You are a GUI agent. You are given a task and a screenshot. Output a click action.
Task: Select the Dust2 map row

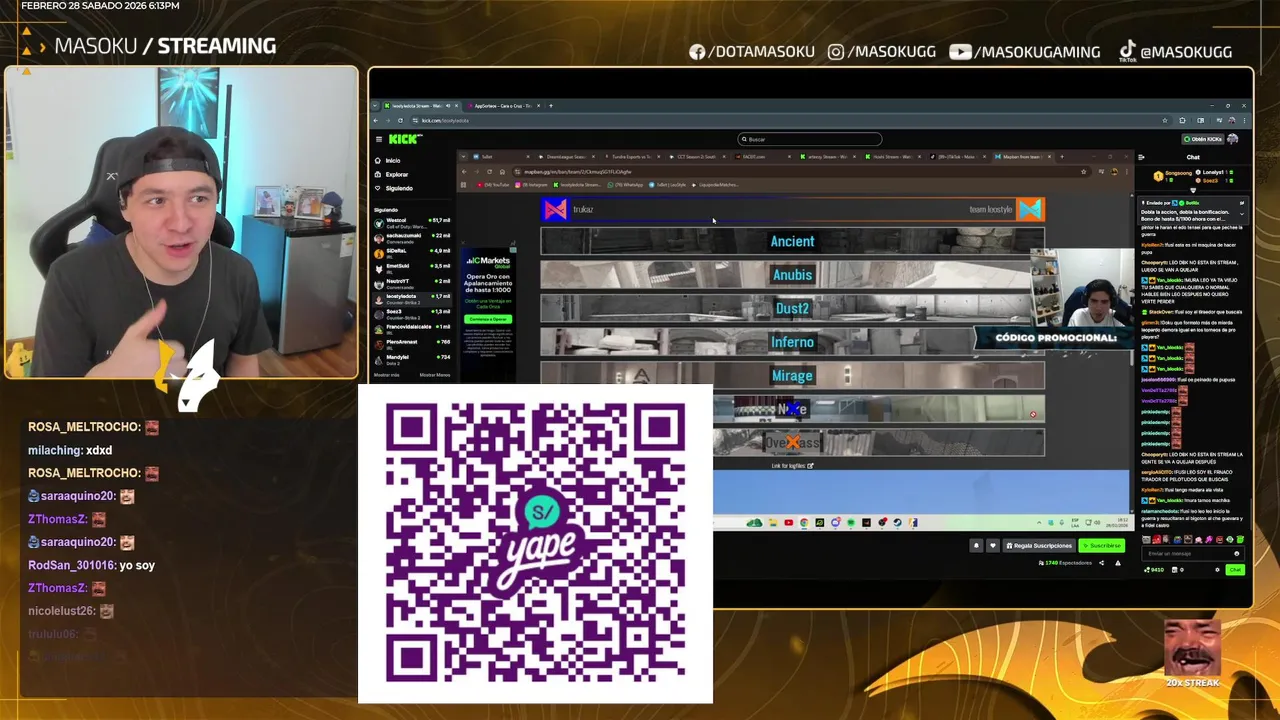(792, 308)
